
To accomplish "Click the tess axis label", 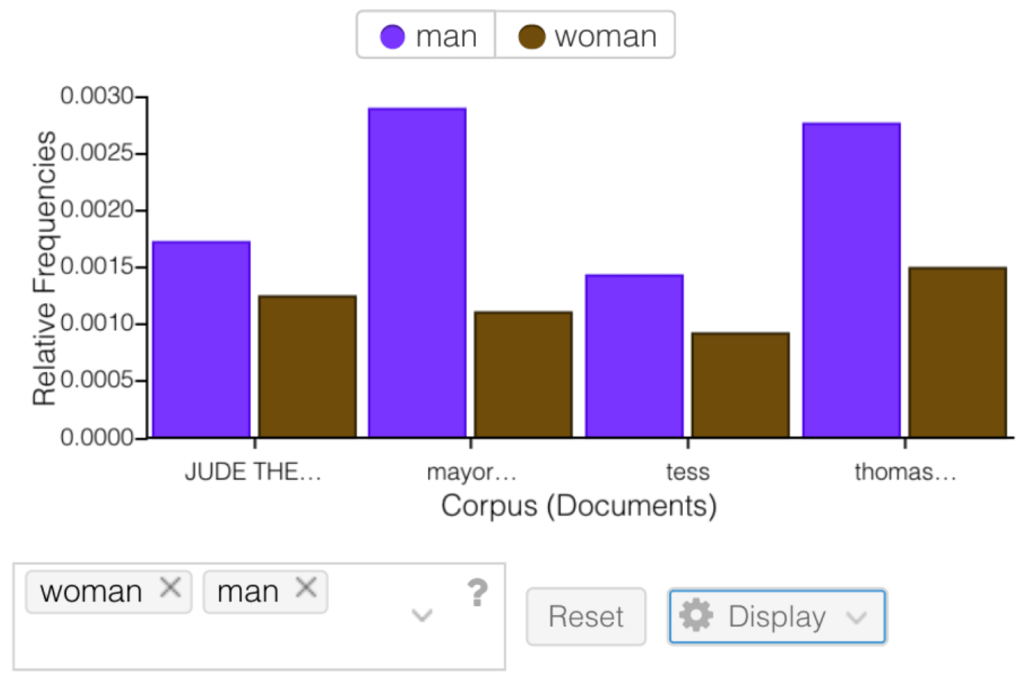I will coord(687,473).
